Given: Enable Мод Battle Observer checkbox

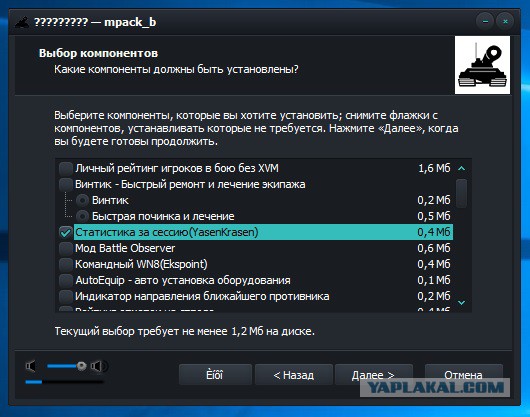Looking at the screenshot, I should pyautogui.click(x=66, y=248).
